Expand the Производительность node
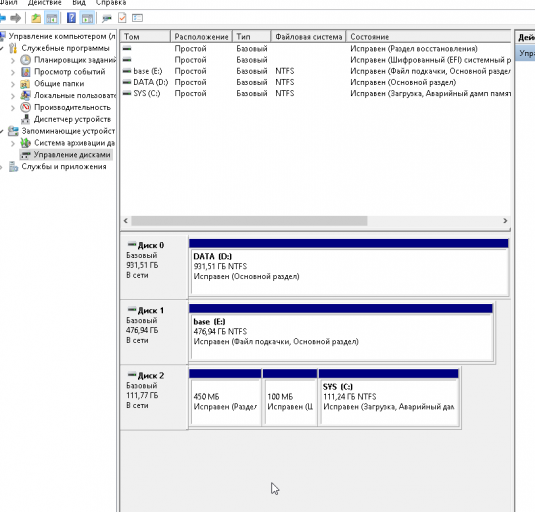Viewport: 535px width, 512px height. pyautogui.click(x=13, y=108)
